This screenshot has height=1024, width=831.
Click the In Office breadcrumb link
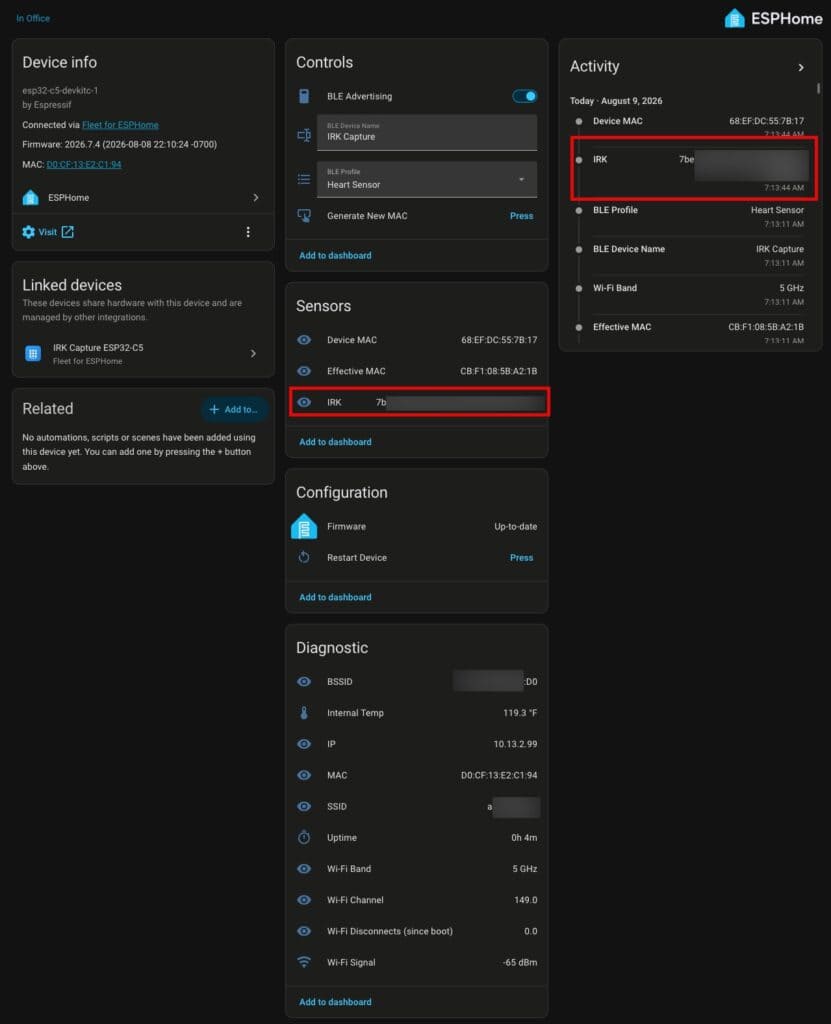[x=33, y=18]
